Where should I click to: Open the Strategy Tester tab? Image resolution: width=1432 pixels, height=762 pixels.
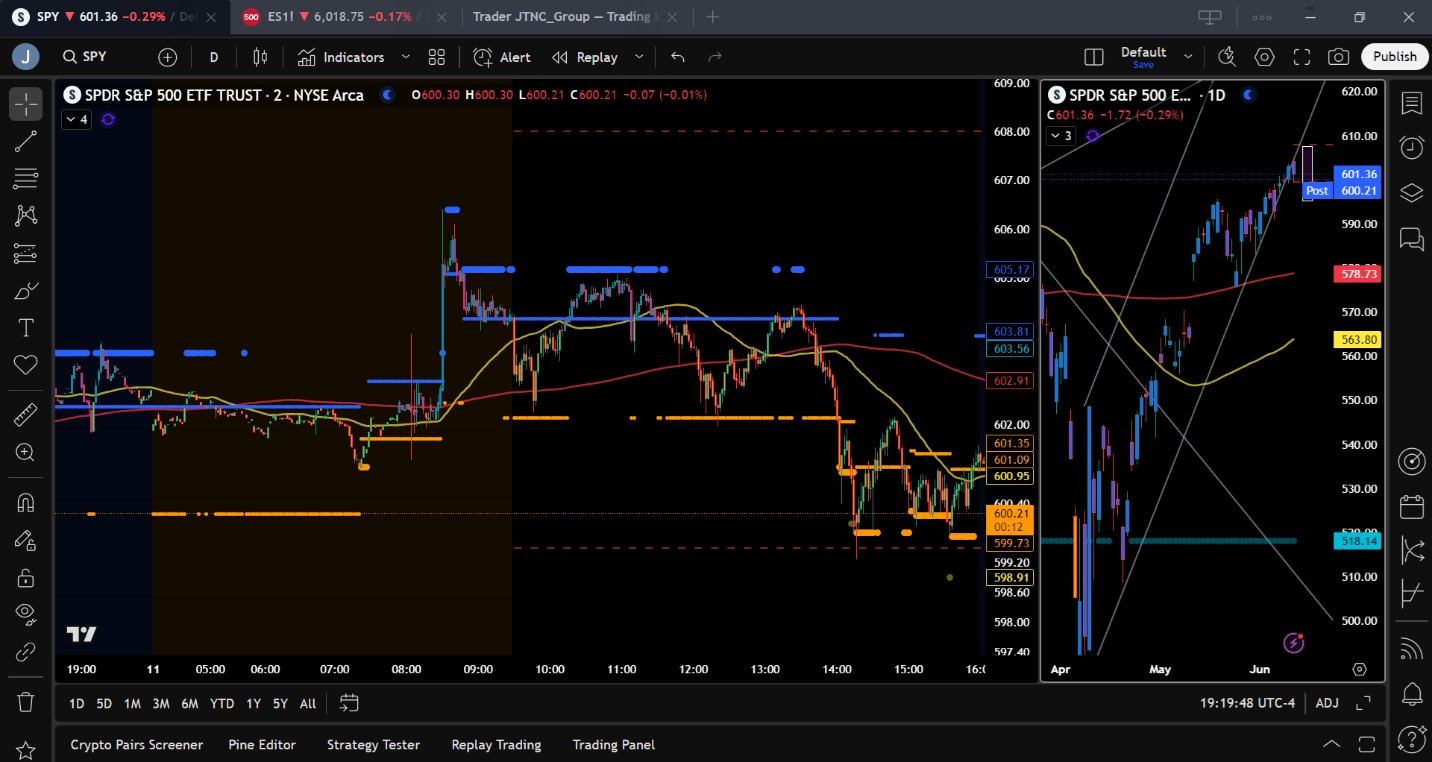coord(373,745)
